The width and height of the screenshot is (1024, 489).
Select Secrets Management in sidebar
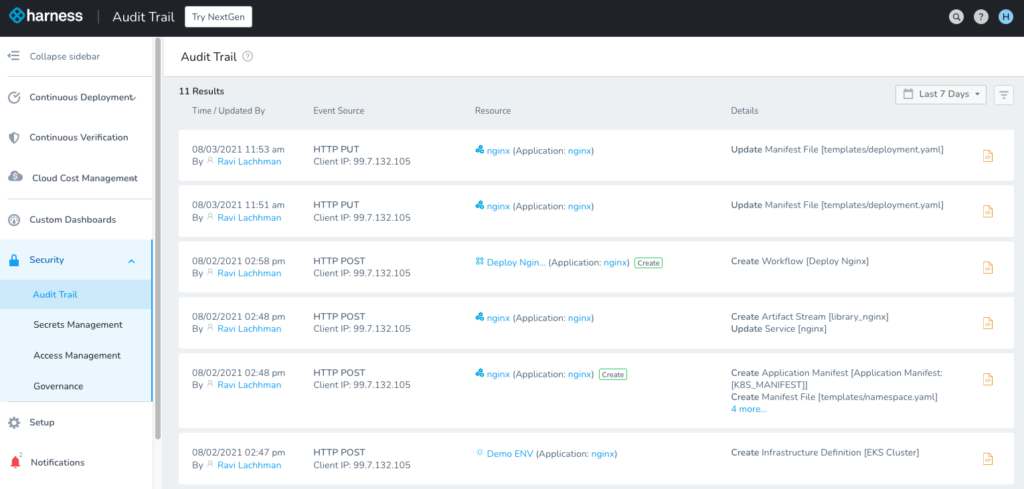coord(76,325)
